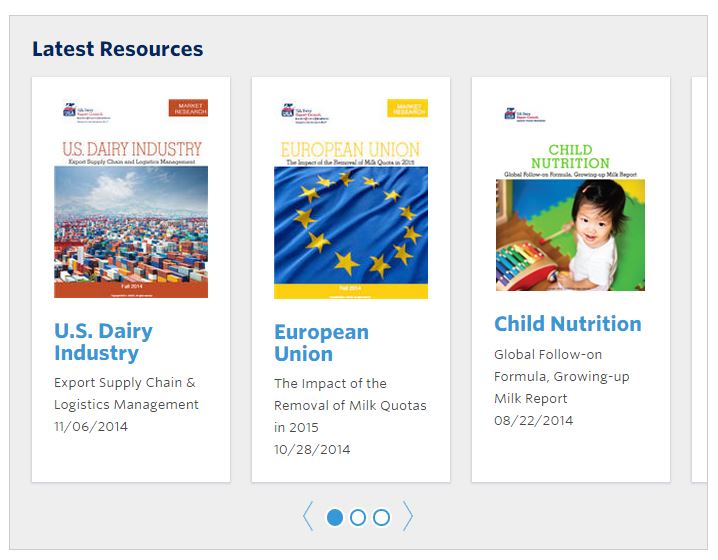Click the Global Follow-on Formula description text
The height and width of the screenshot is (560, 718).
click(561, 376)
